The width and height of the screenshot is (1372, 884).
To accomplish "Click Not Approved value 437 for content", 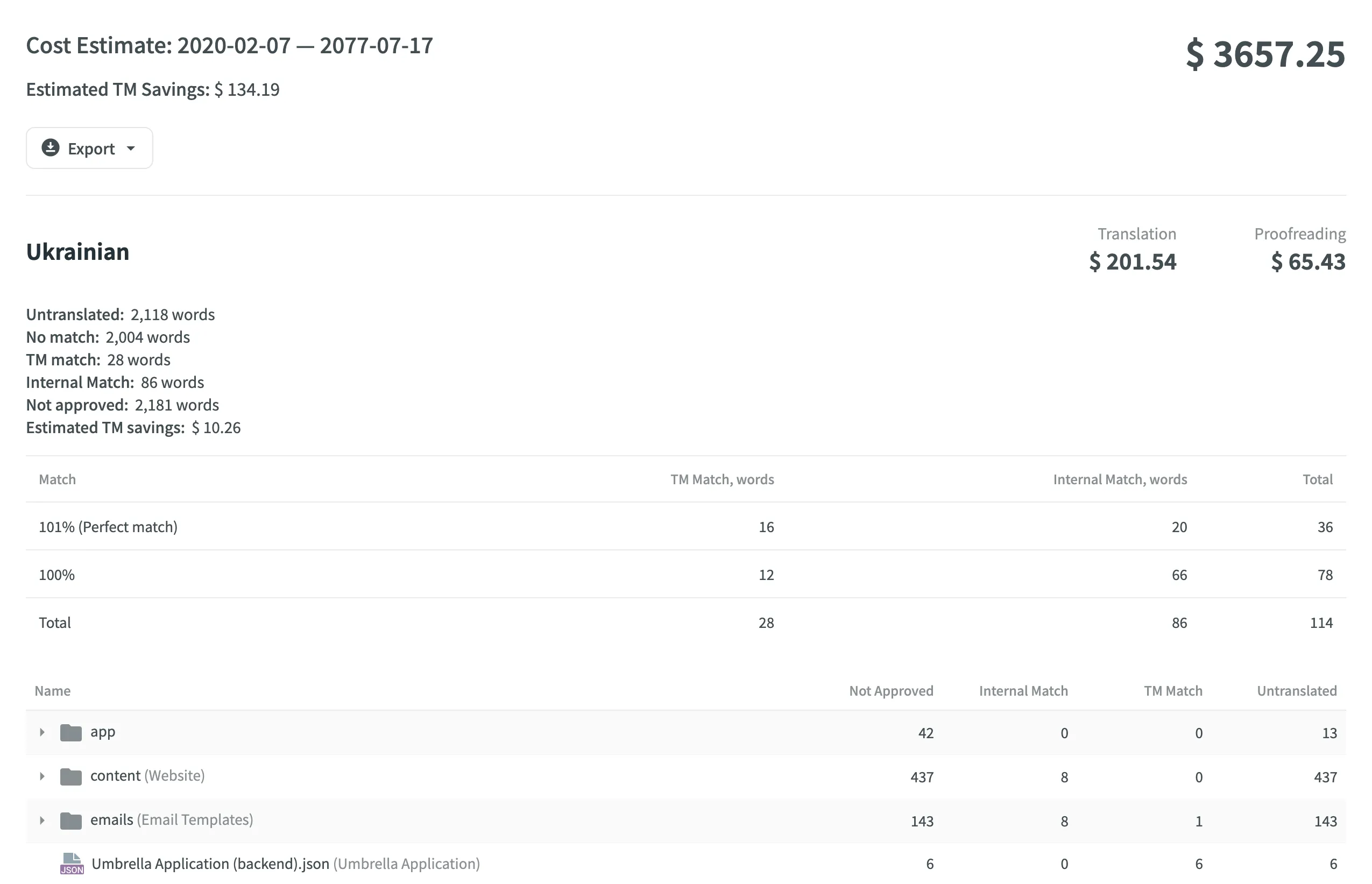I will (x=922, y=777).
